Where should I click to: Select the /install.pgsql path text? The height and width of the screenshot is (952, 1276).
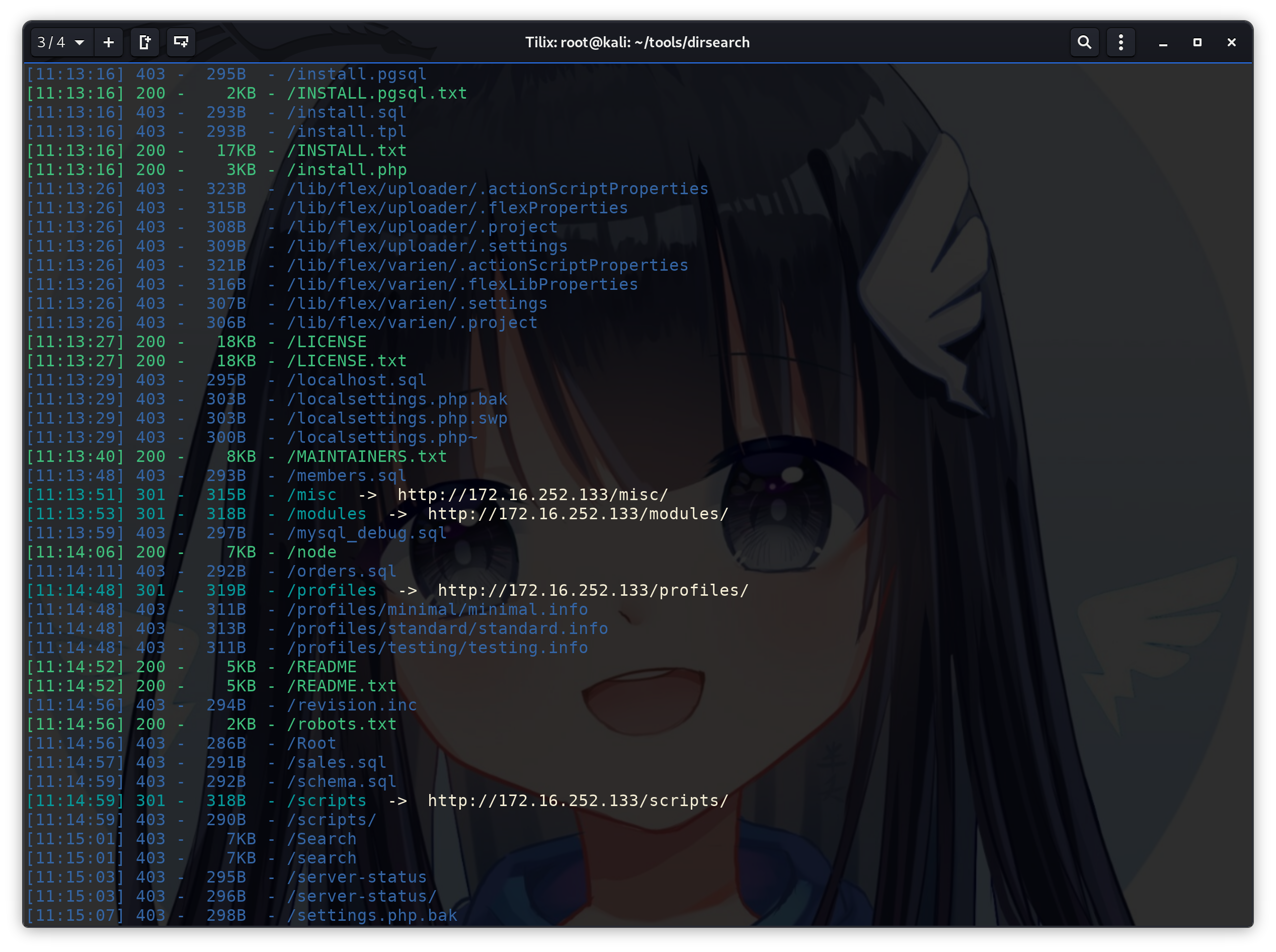[357, 74]
